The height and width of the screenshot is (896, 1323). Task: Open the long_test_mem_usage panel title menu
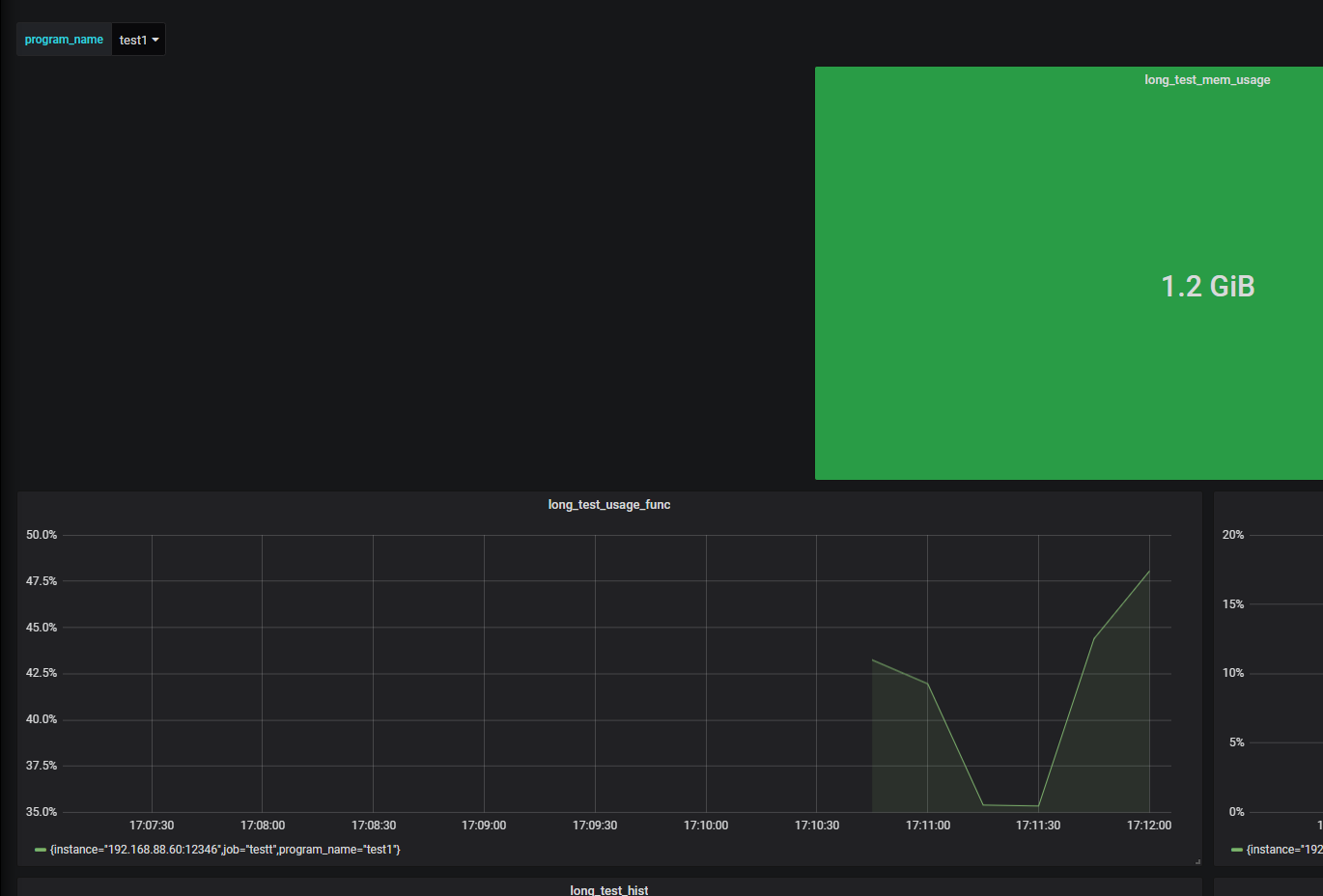pyautogui.click(x=1206, y=80)
